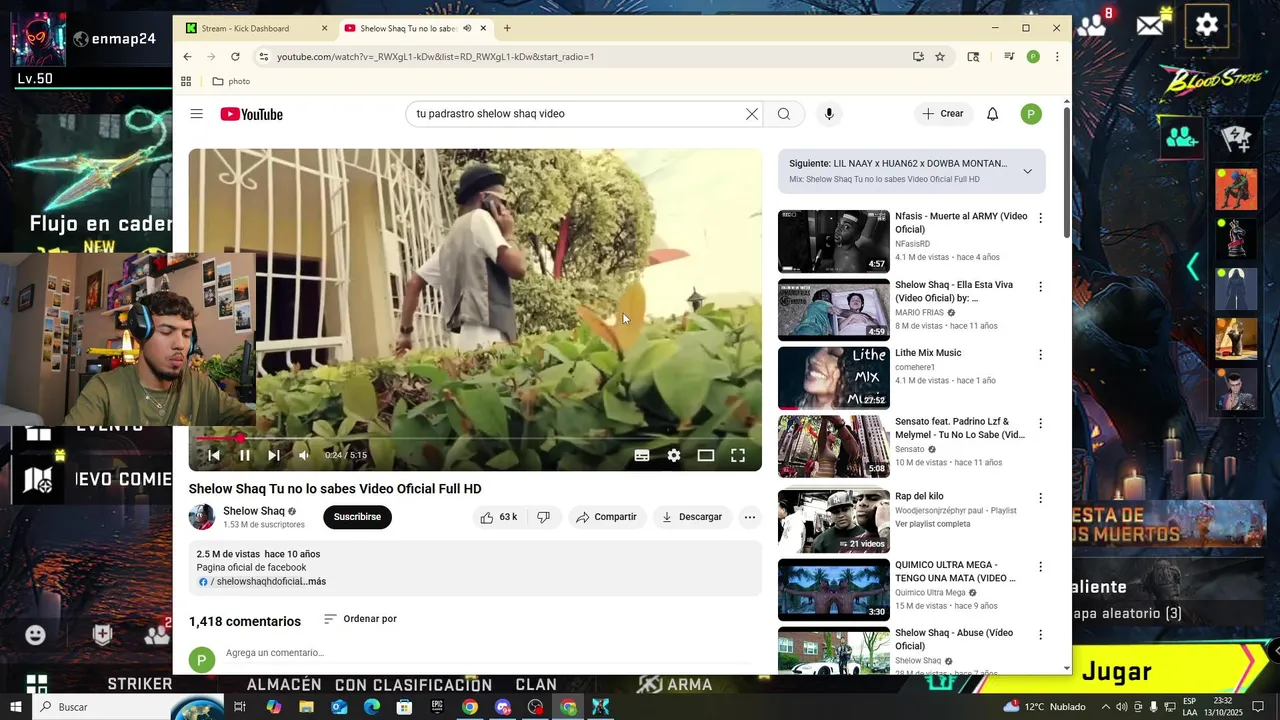Open options for Nfasis Muerte al ARMY video
The image size is (1280, 720).
pyautogui.click(x=1040, y=218)
